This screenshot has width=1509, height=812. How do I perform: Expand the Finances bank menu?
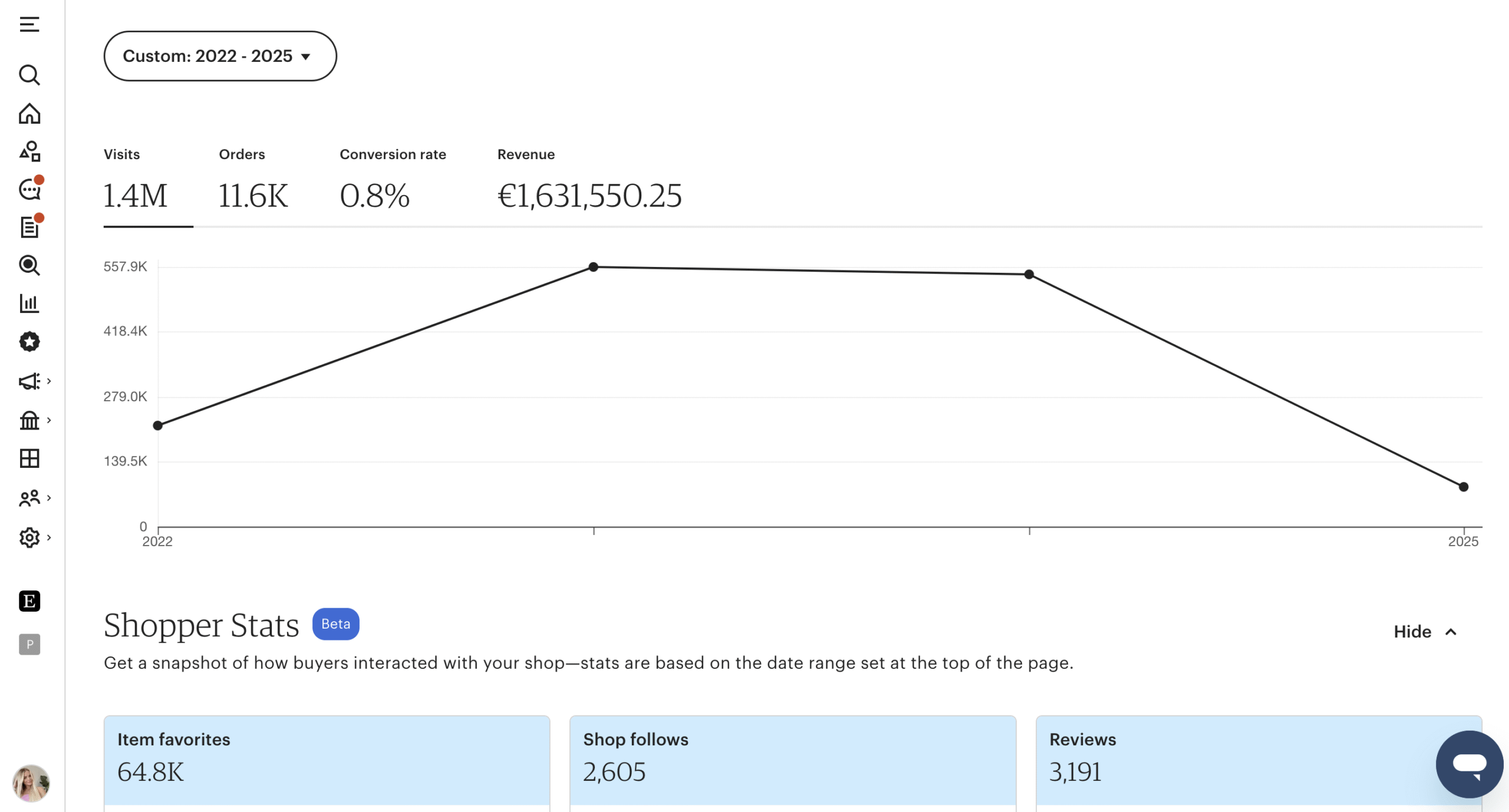pyautogui.click(x=34, y=421)
